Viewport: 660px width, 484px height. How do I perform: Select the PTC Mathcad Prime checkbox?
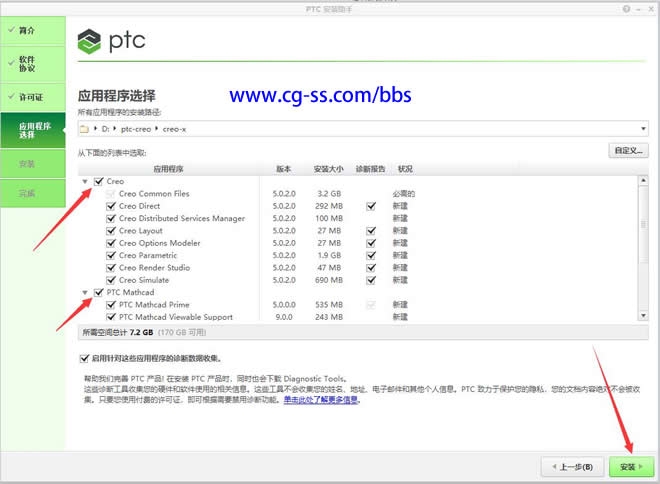pyautogui.click(x=112, y=304)
